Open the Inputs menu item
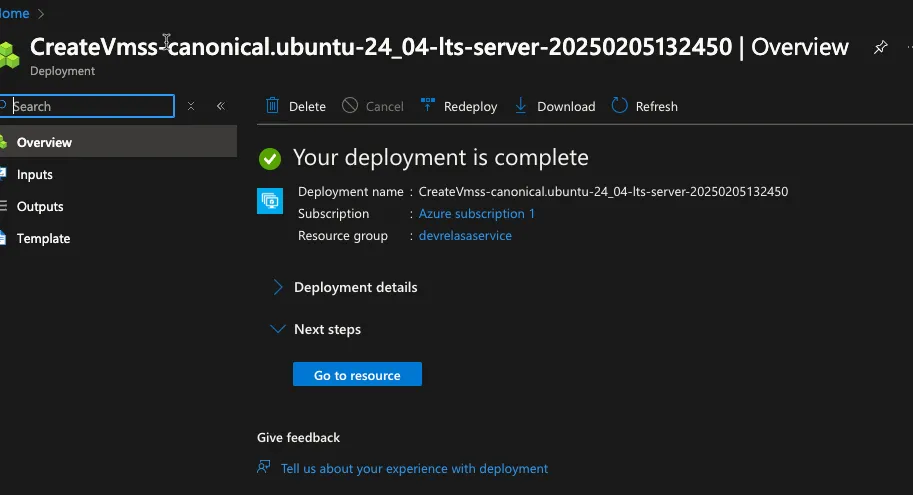913x495 pixels. (x=35, y=174)
